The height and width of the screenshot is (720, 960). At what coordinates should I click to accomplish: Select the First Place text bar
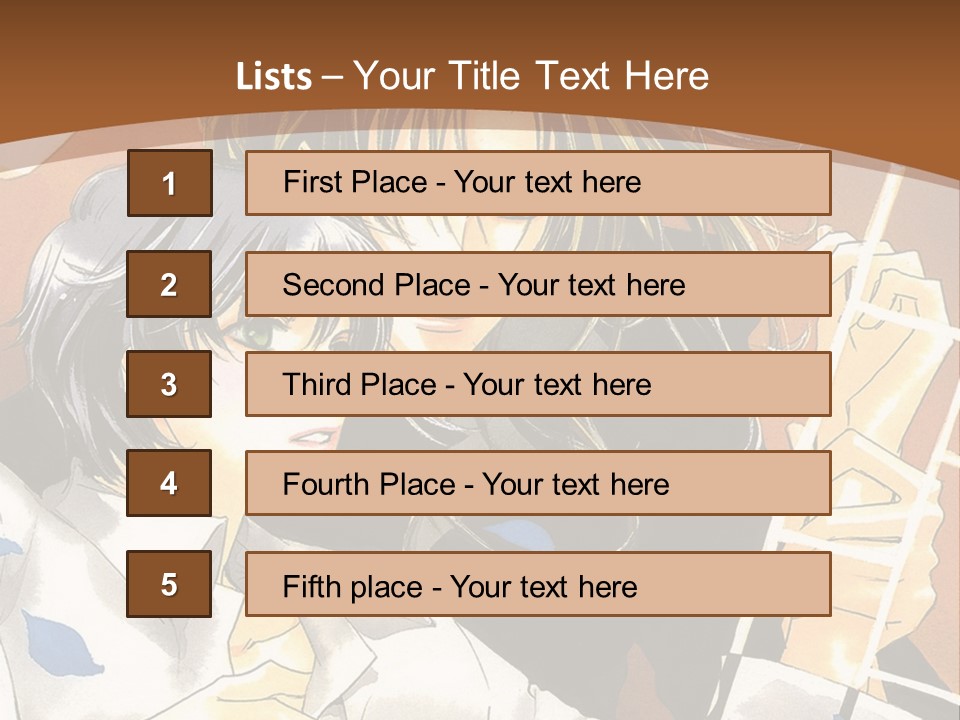click(538, 183)
